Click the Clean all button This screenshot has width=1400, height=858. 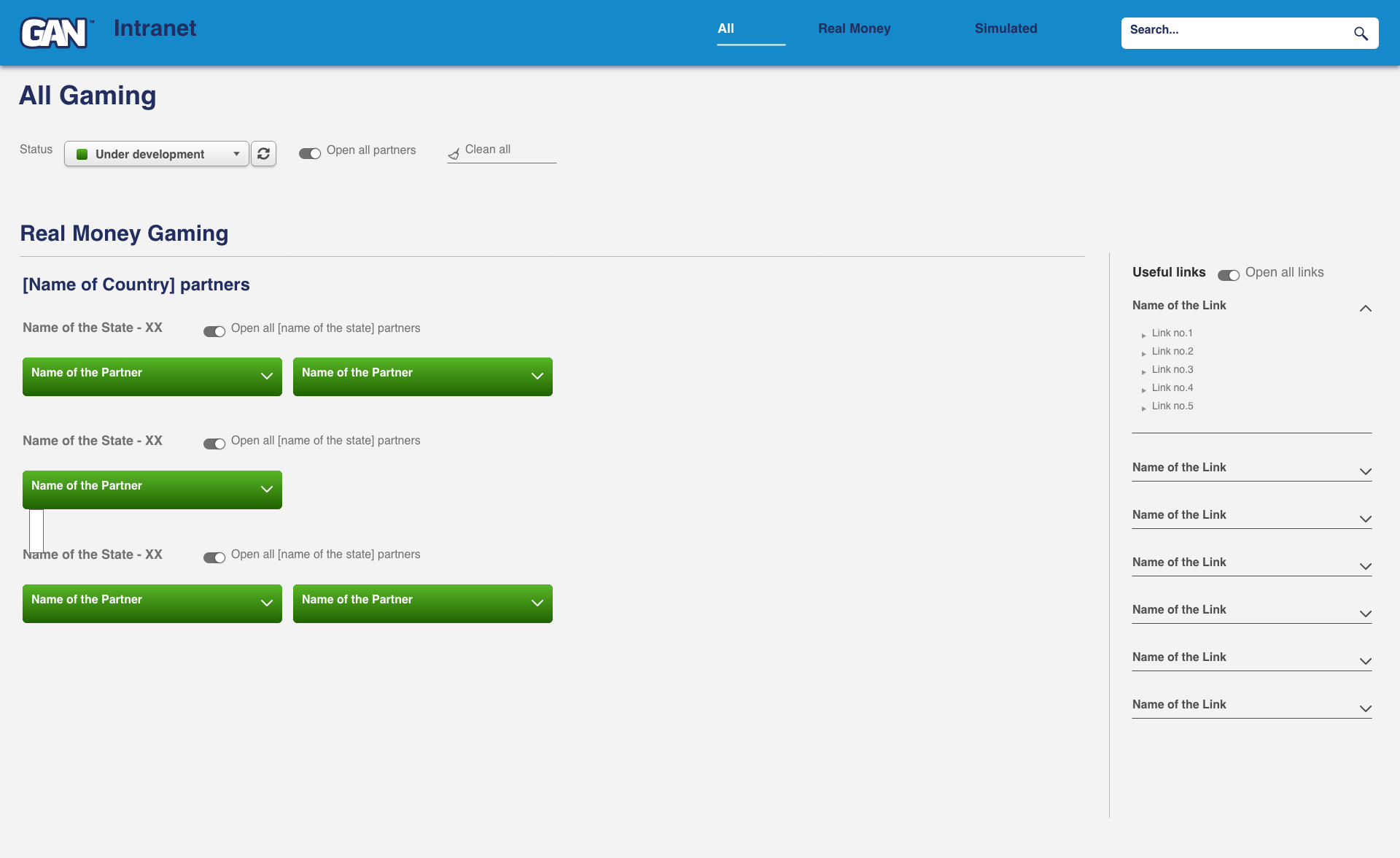tap(488, 150)
